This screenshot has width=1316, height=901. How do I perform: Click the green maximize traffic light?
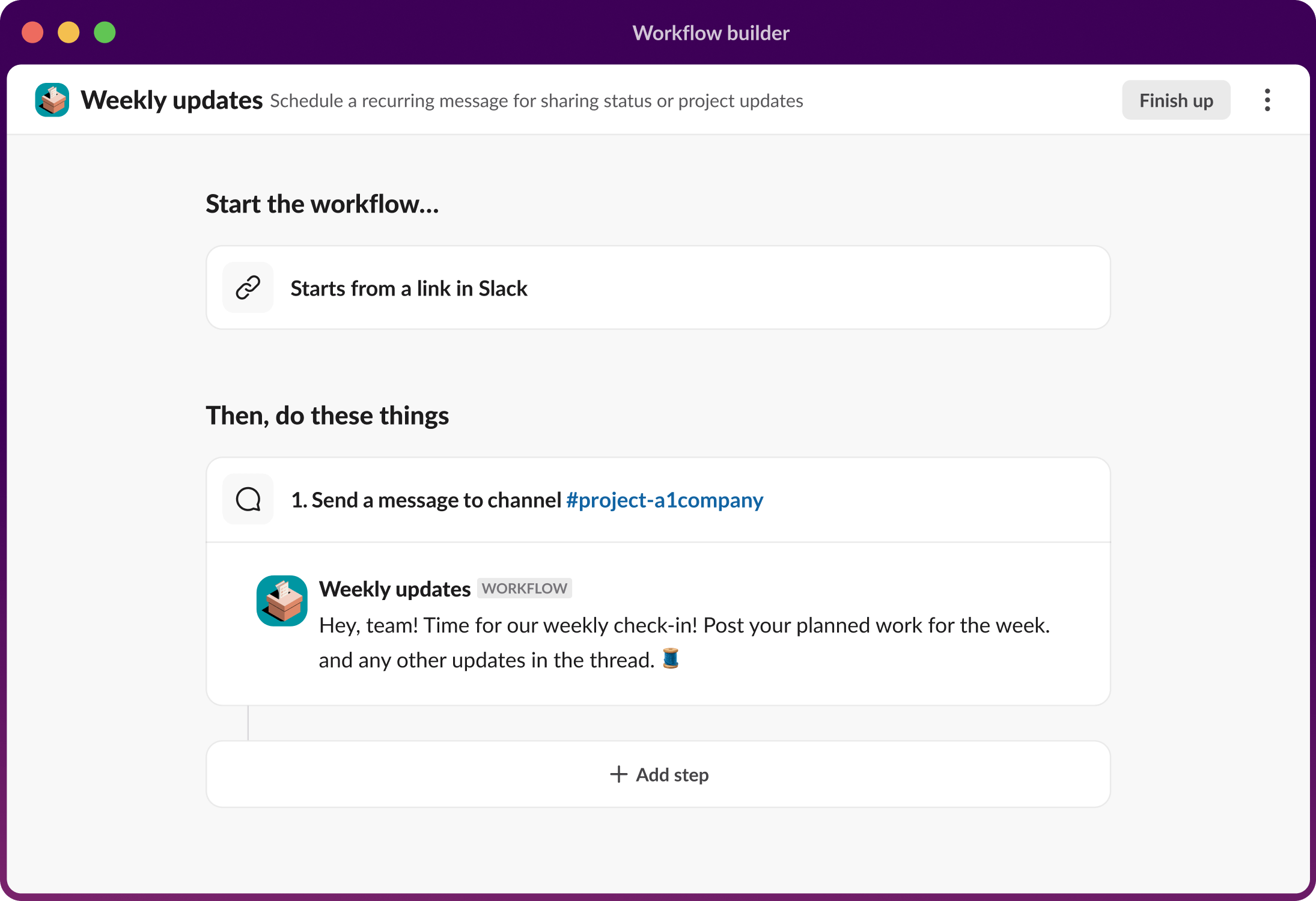tap(105, 32)
